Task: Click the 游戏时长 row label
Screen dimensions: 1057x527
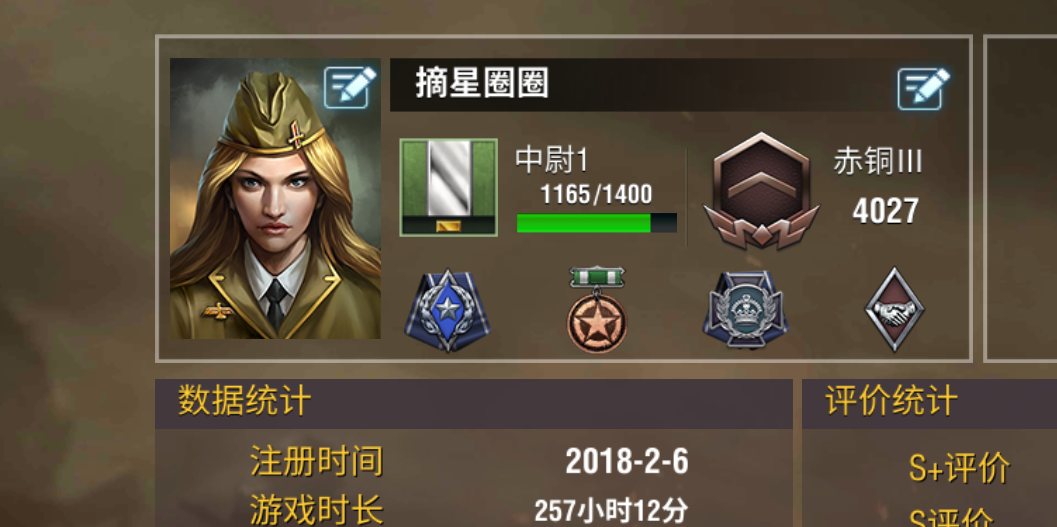Action: pos(316,509)
